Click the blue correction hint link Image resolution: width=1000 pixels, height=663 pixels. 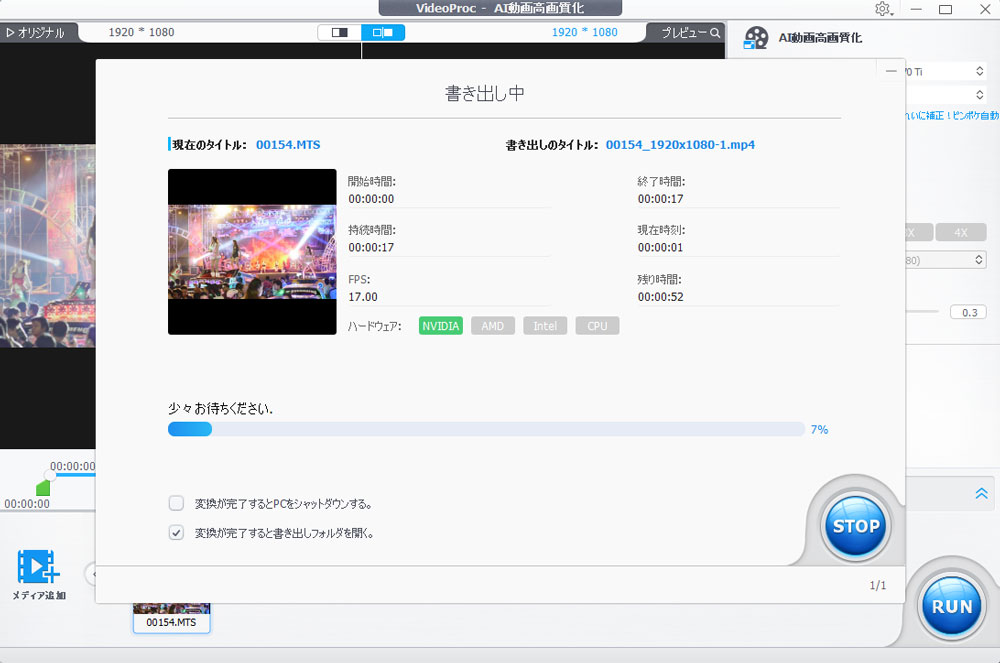click(952, 115)
